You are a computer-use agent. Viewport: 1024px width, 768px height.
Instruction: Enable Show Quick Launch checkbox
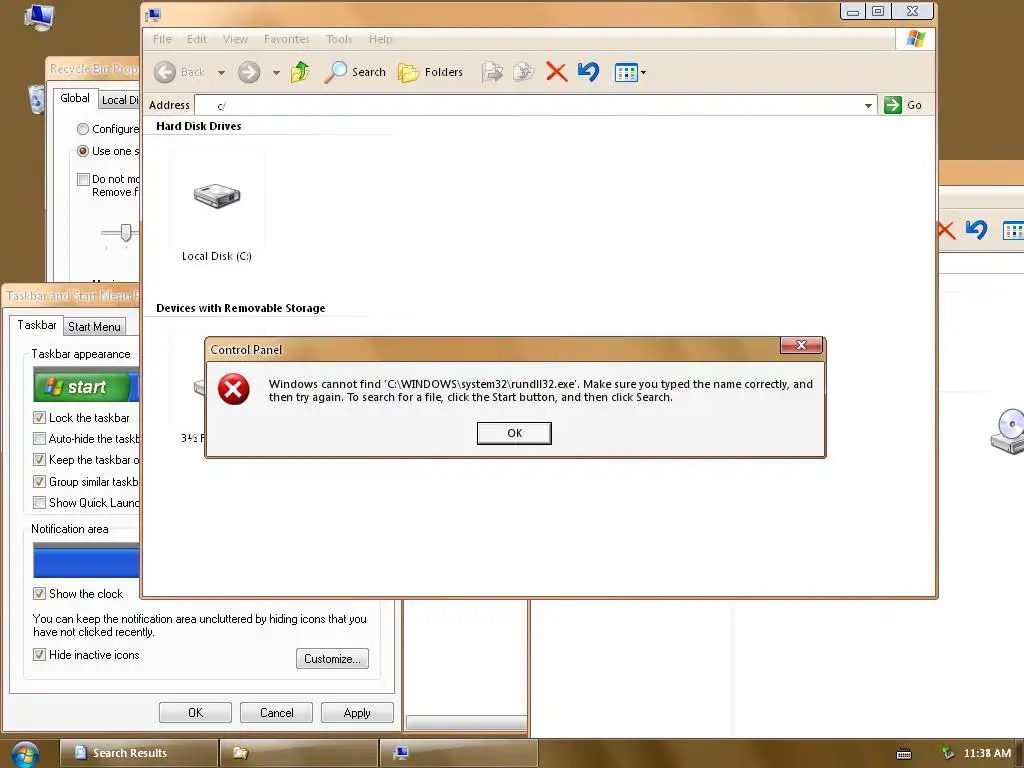tap(39, 502)
